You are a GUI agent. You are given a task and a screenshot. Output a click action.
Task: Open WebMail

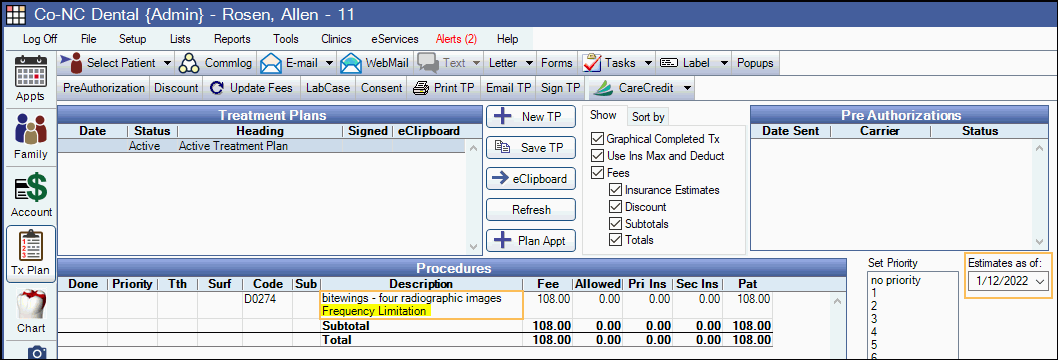(375, 63)
